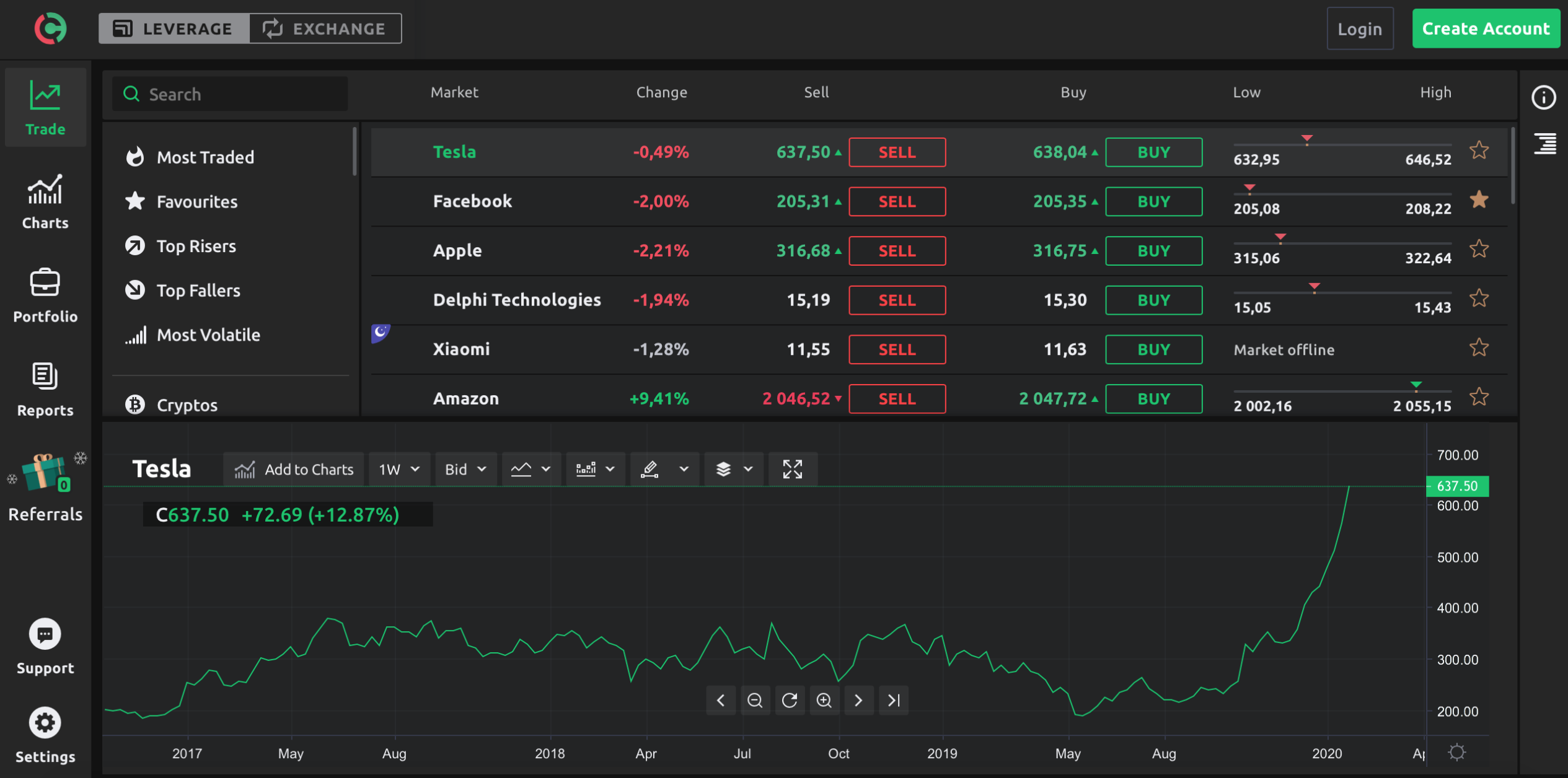Open drawing tools dropdown
Viewport: 1568px width, 778px height.
[665, 469]
